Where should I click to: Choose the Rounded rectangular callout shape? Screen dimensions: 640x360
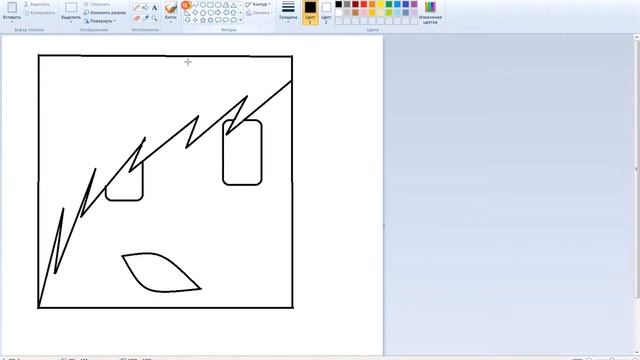(x=218, y=20)
